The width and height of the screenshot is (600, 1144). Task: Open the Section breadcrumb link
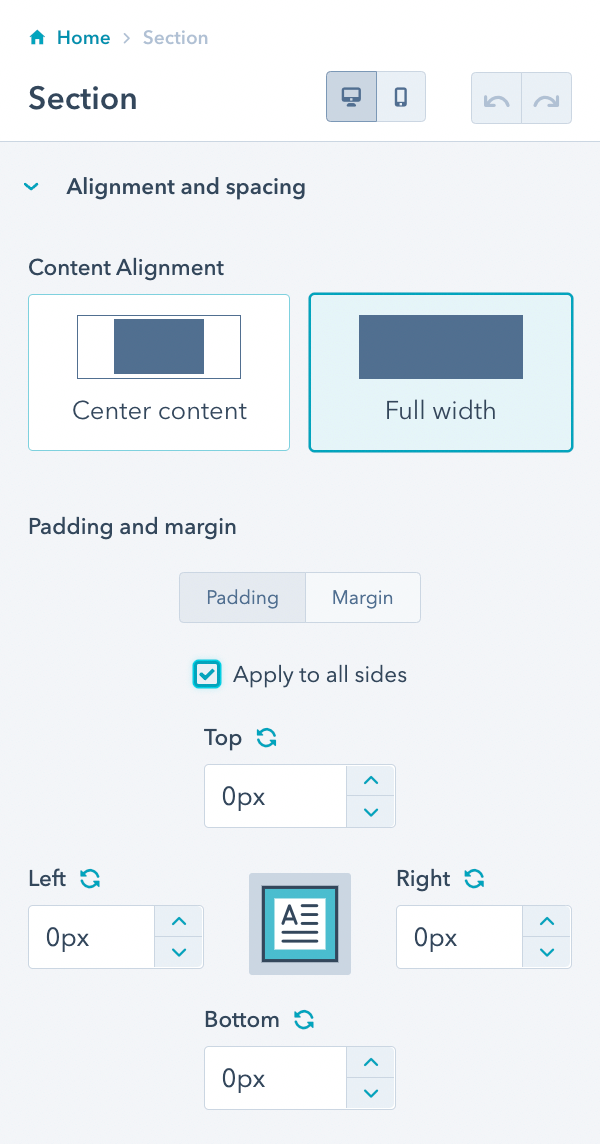pos(175,37)
